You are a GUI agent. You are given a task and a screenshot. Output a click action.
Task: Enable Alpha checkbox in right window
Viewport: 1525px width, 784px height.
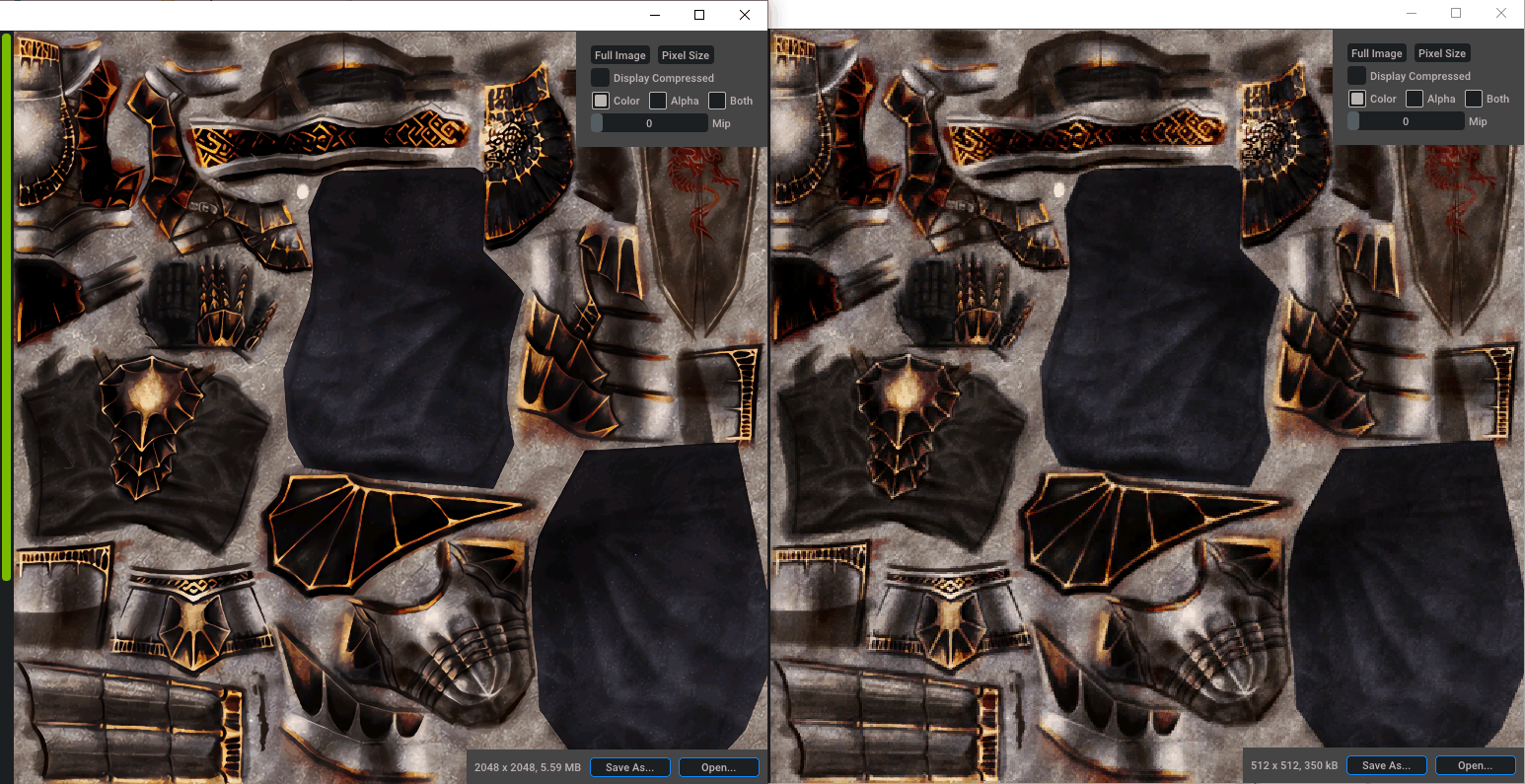click(1415, 99)
